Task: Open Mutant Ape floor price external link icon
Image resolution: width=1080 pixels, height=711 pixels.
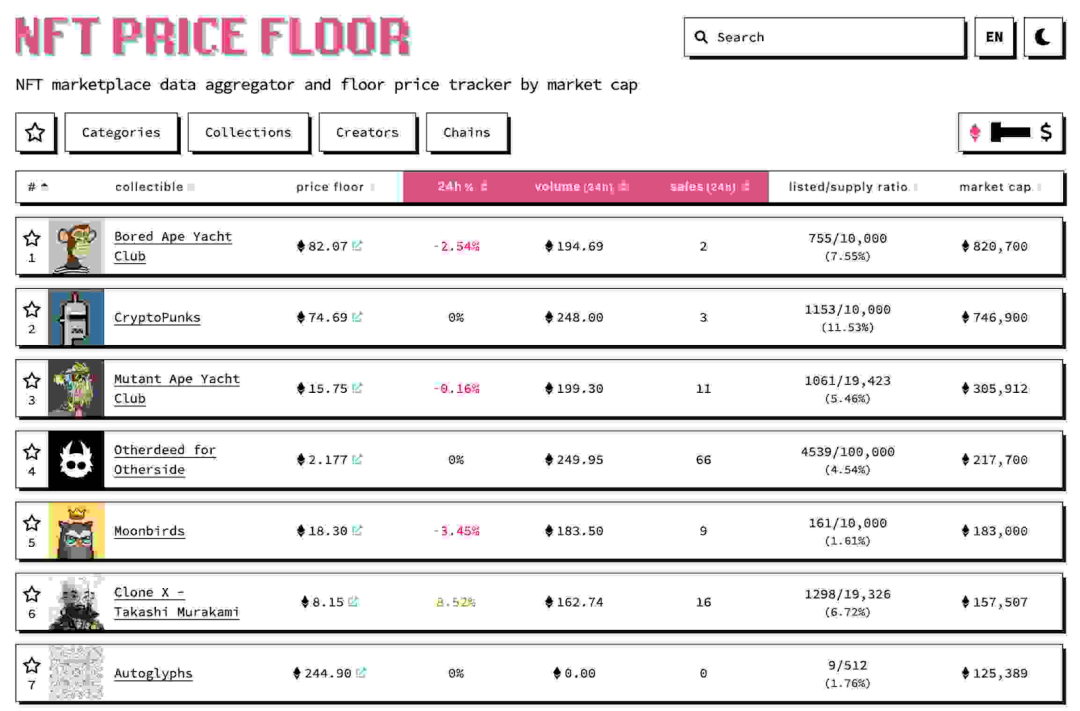Action: click(x=357, y=387)
